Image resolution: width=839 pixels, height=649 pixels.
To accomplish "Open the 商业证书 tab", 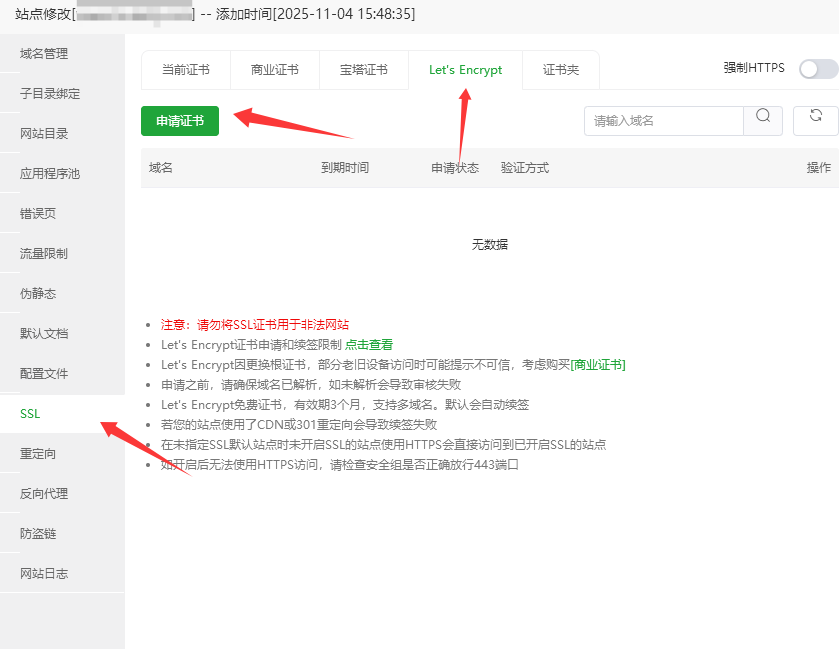I will pos(274,70).
